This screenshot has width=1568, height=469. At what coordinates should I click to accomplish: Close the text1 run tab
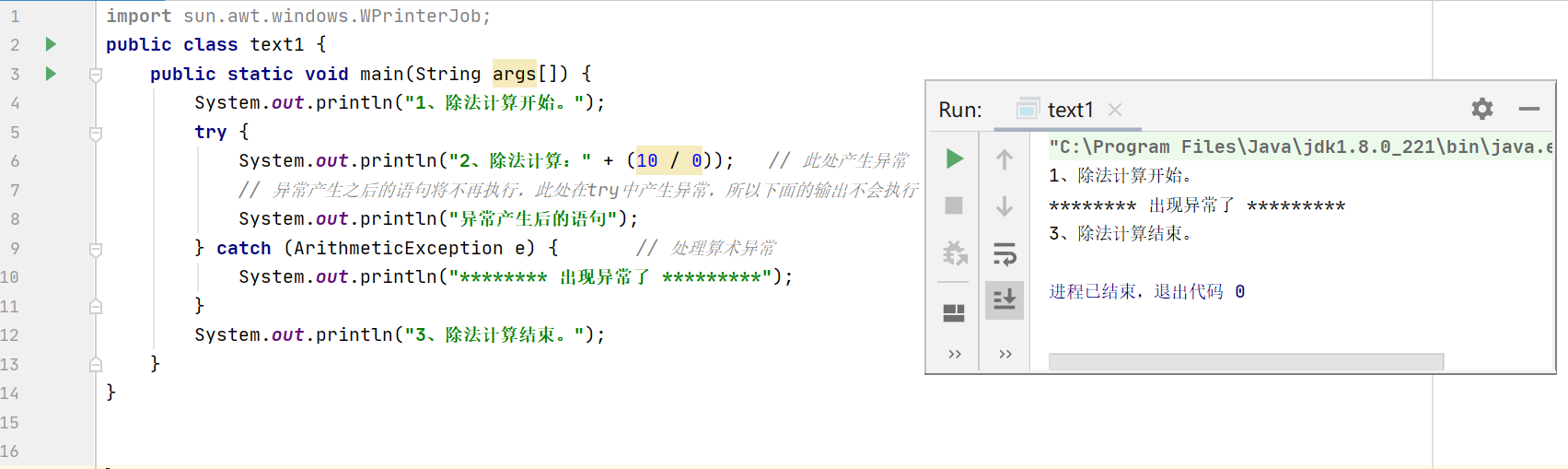[1115, 110]
